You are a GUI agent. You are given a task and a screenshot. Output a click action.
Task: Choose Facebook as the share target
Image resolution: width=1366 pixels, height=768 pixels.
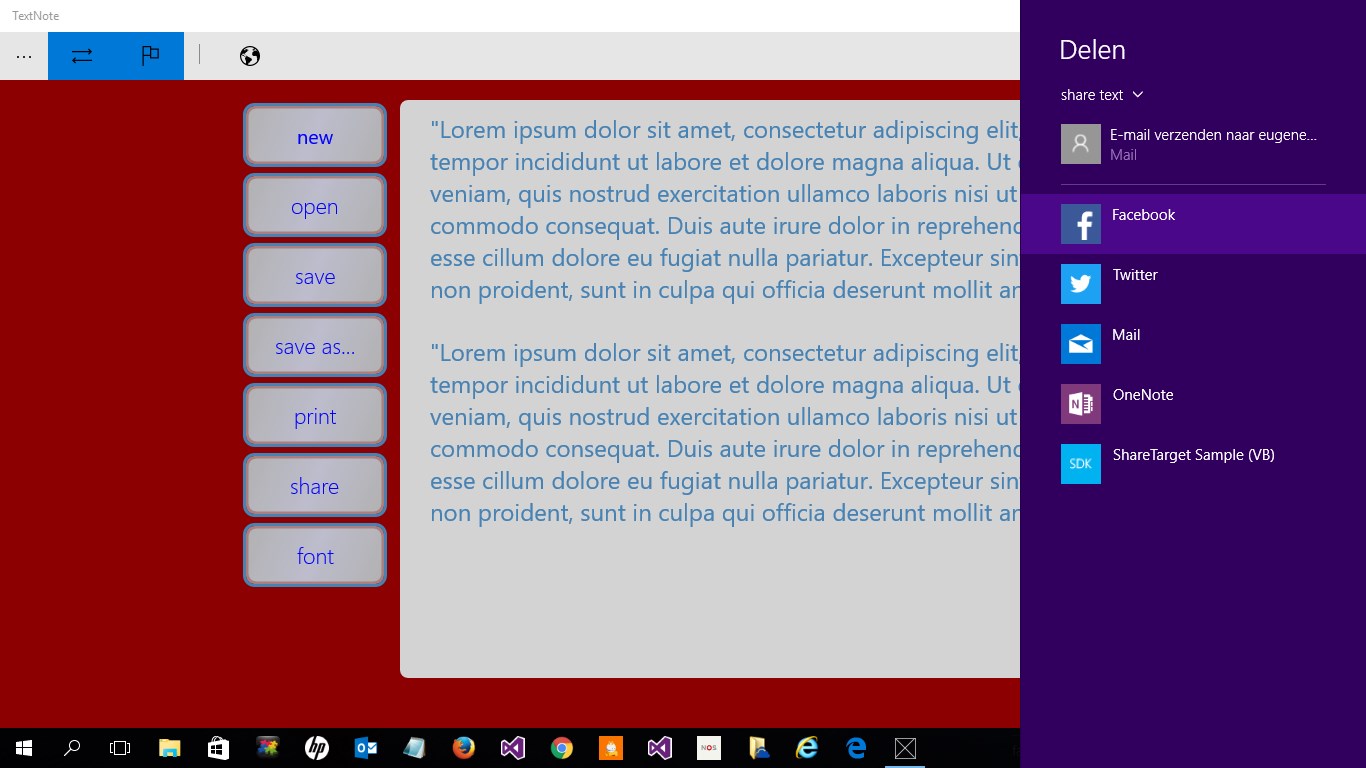(1143, 215)
